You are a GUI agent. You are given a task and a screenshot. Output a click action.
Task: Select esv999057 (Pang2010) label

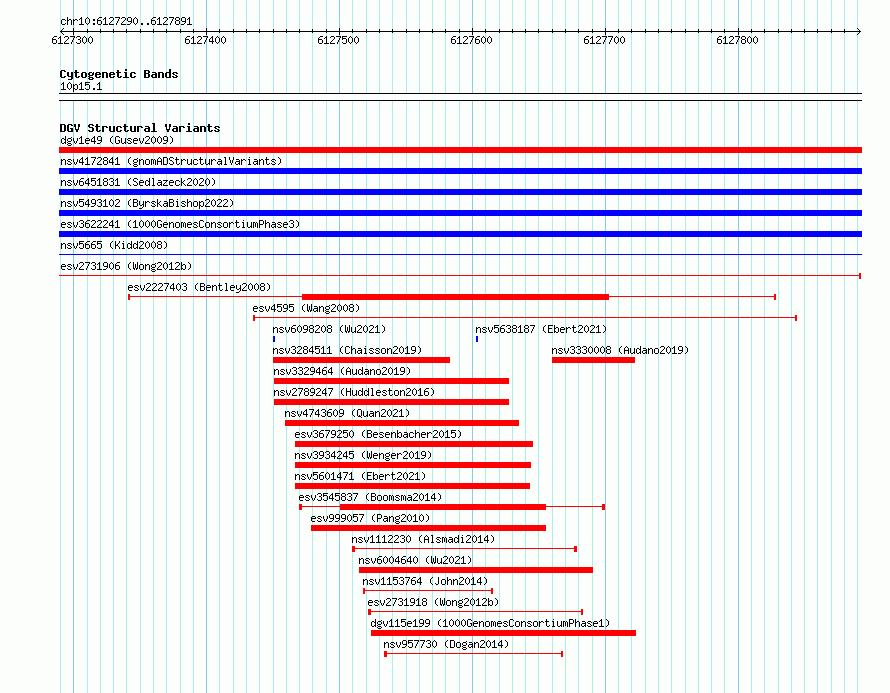tap(370, 518)
